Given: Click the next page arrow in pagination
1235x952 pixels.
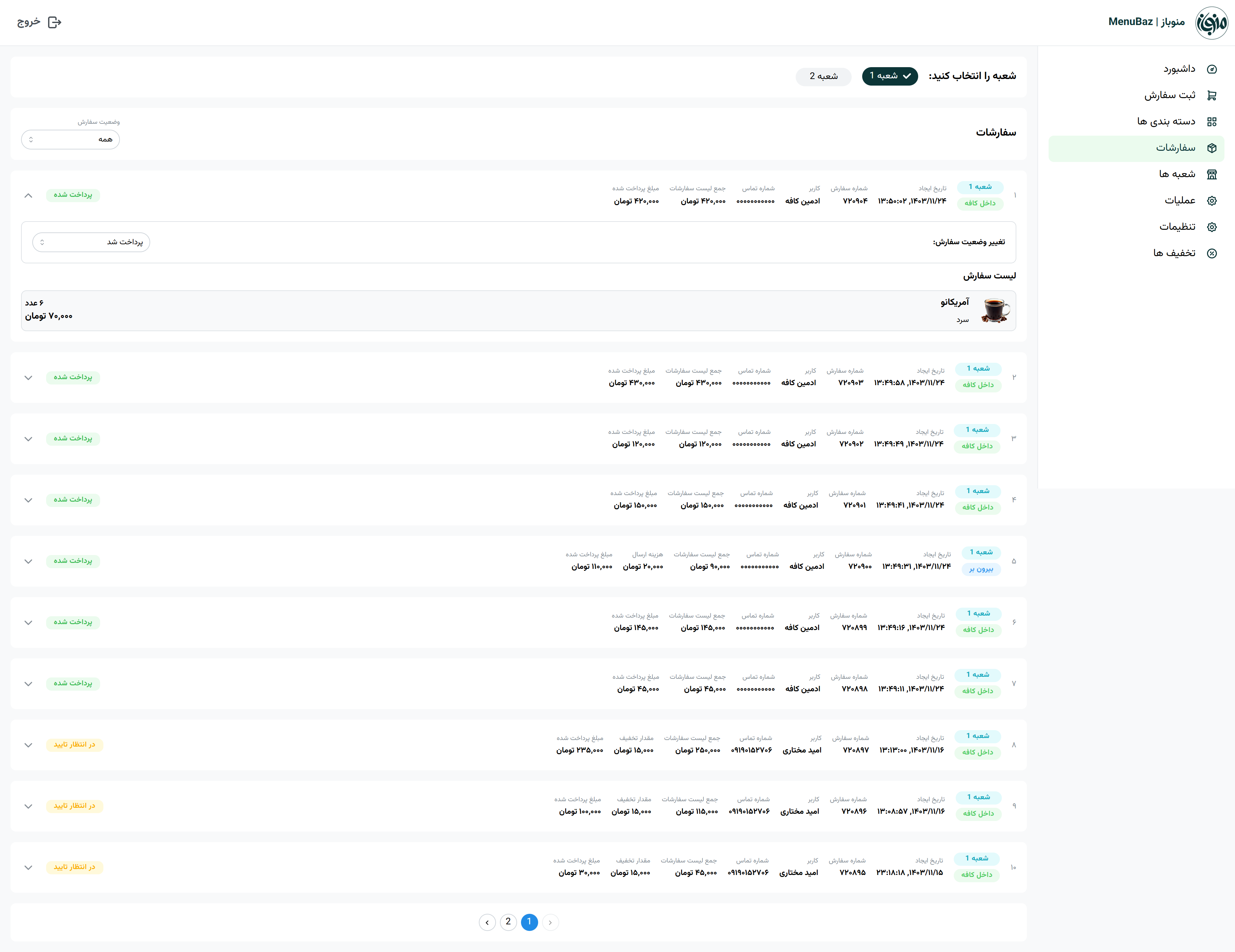Looking at the screenshot, I should [487, 922].
